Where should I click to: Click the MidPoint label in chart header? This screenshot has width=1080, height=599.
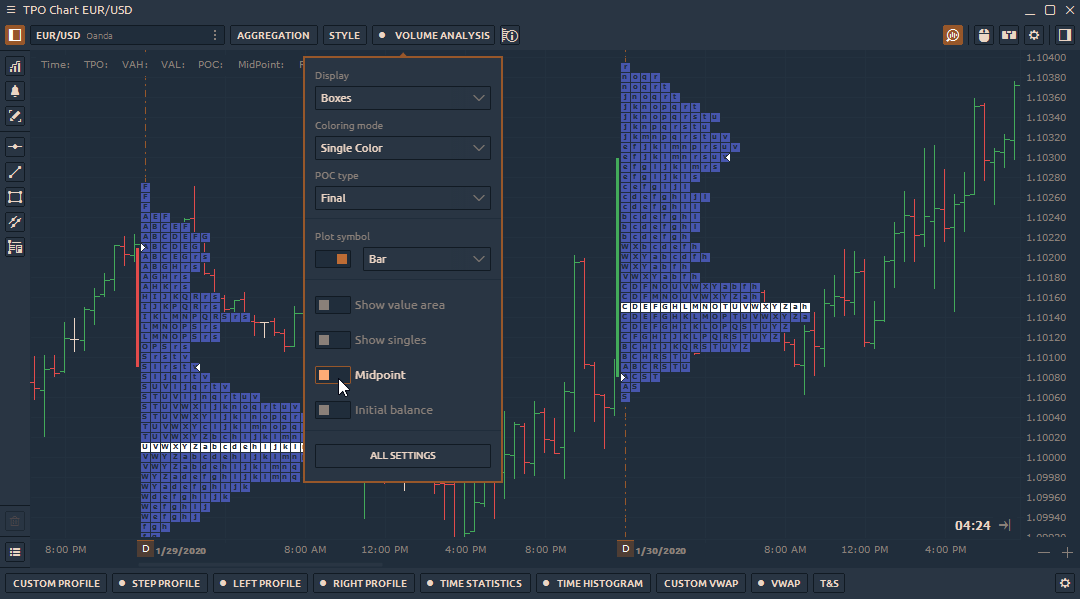click(260, 64)
